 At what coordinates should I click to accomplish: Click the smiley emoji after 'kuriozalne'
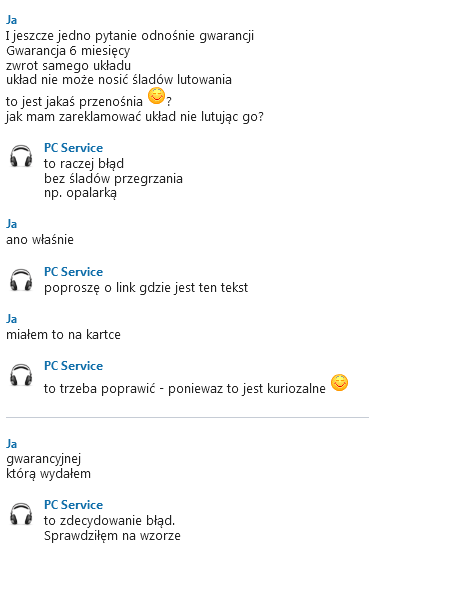(339, 383)
